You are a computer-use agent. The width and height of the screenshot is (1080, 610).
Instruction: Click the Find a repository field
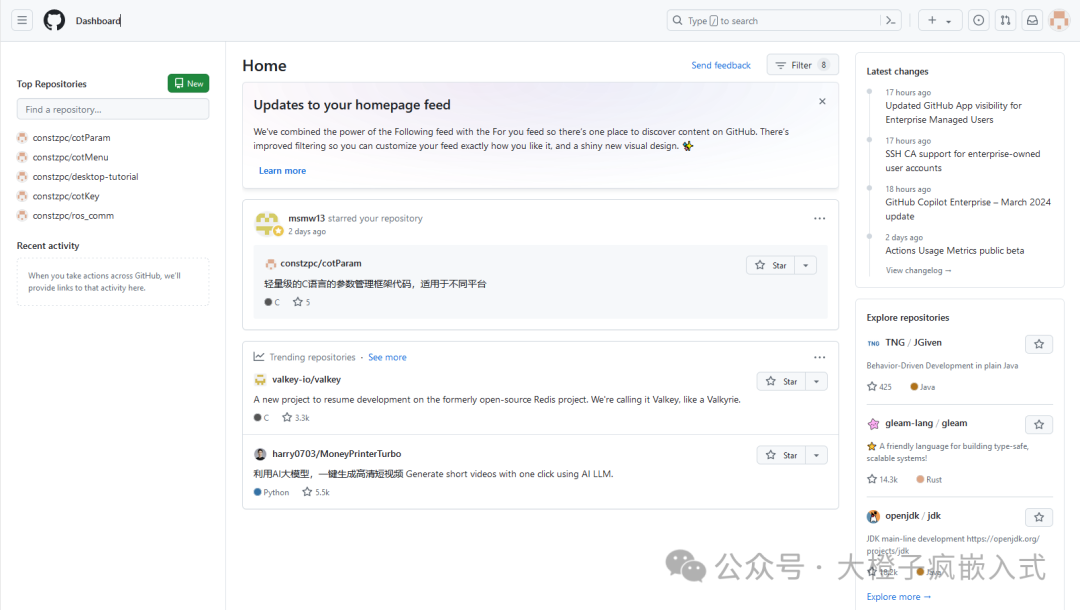pos(113,109)
